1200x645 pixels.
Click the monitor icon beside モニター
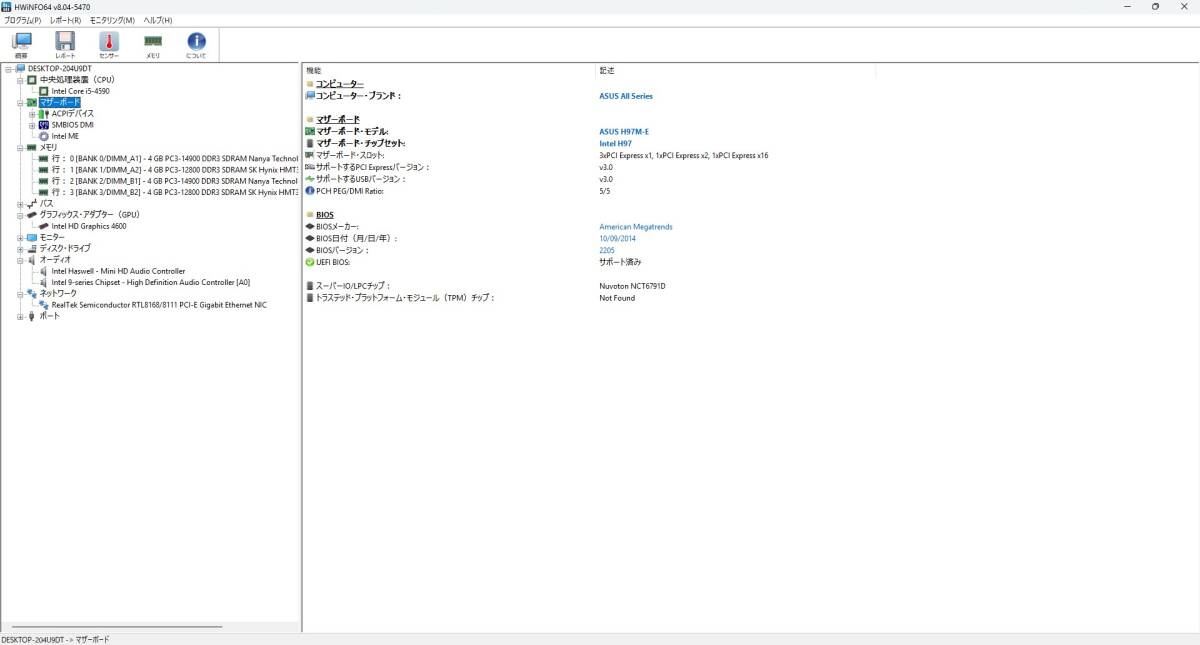pos(32,237)
